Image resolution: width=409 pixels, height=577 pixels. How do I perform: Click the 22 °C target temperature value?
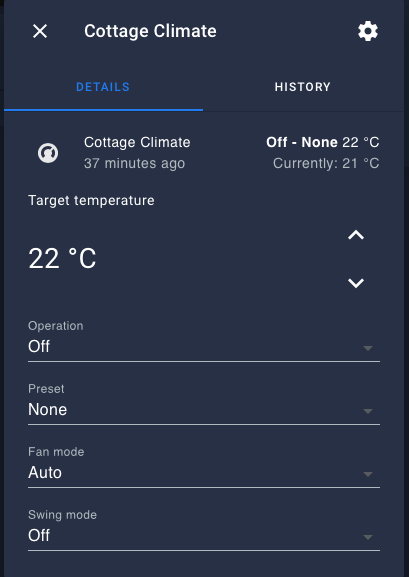tap(62, 258)
